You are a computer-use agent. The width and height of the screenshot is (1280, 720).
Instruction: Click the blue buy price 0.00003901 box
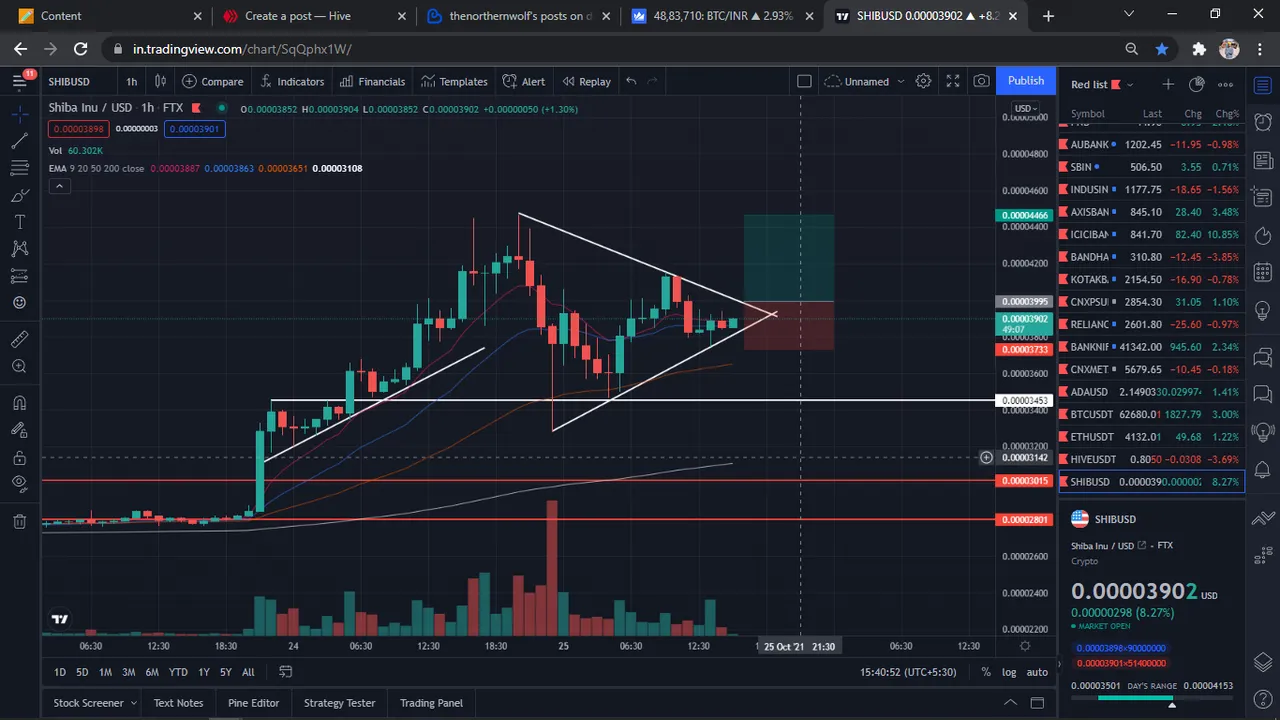click(195, 129)
